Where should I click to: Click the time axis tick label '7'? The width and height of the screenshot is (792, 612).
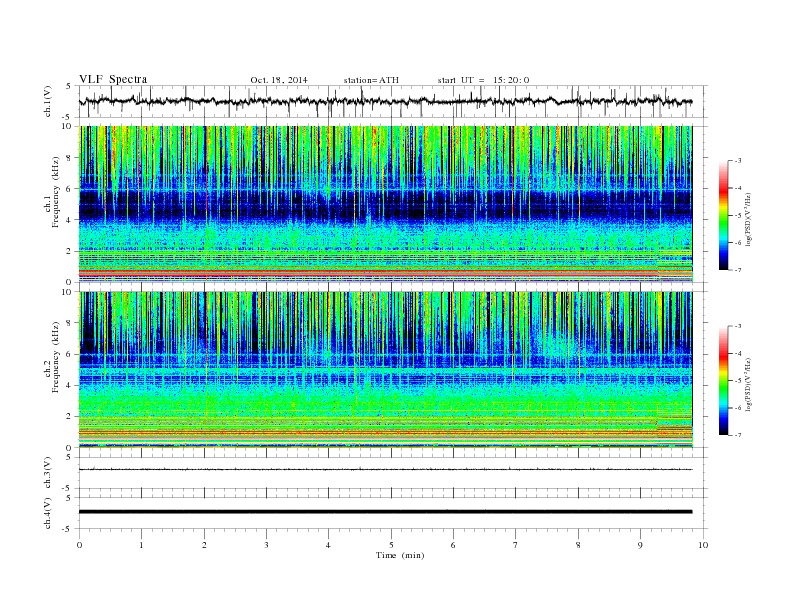click(516, 545)
